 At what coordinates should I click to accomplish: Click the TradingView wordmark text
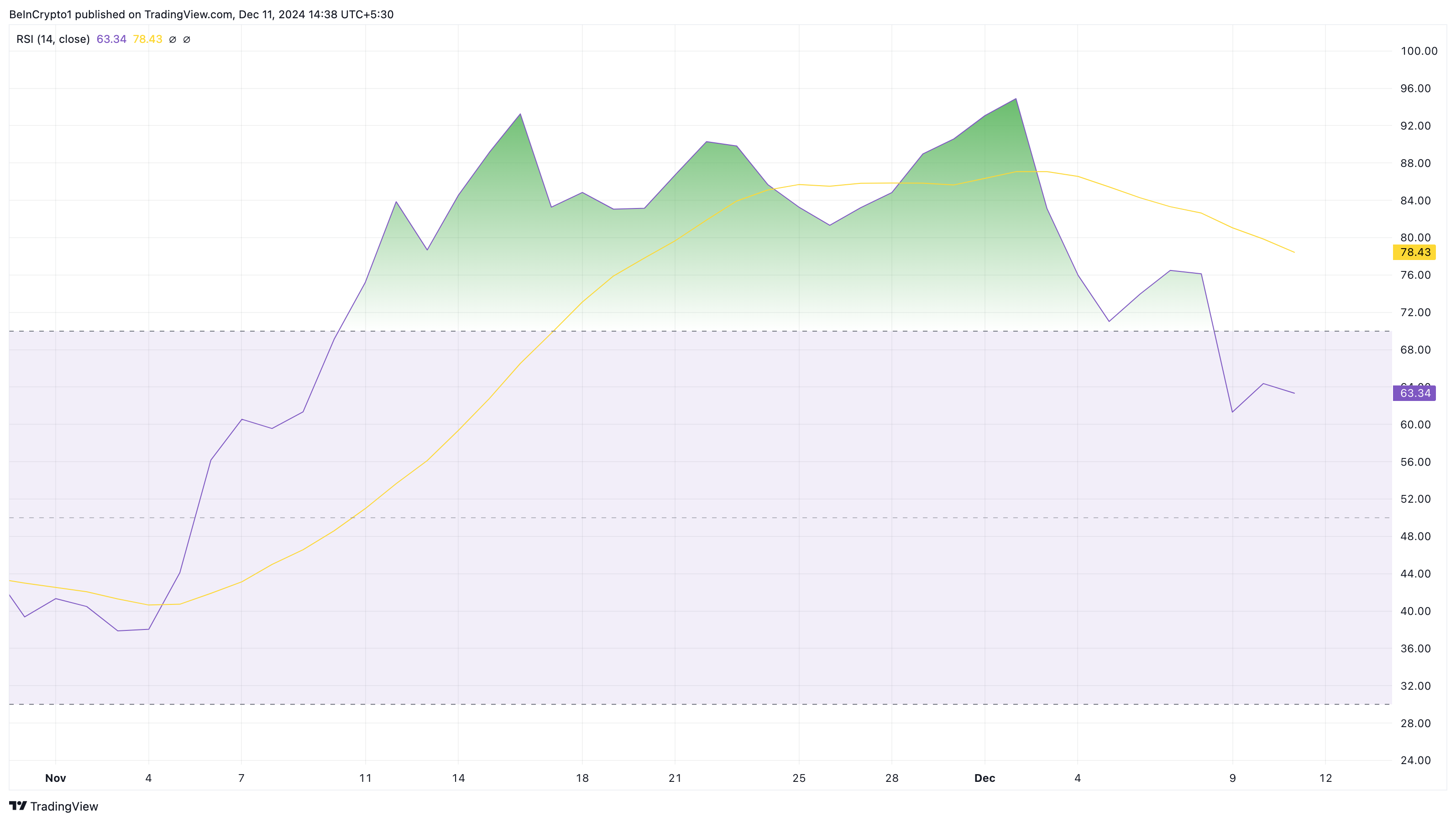pyautogui.click(x=64, y=806)
